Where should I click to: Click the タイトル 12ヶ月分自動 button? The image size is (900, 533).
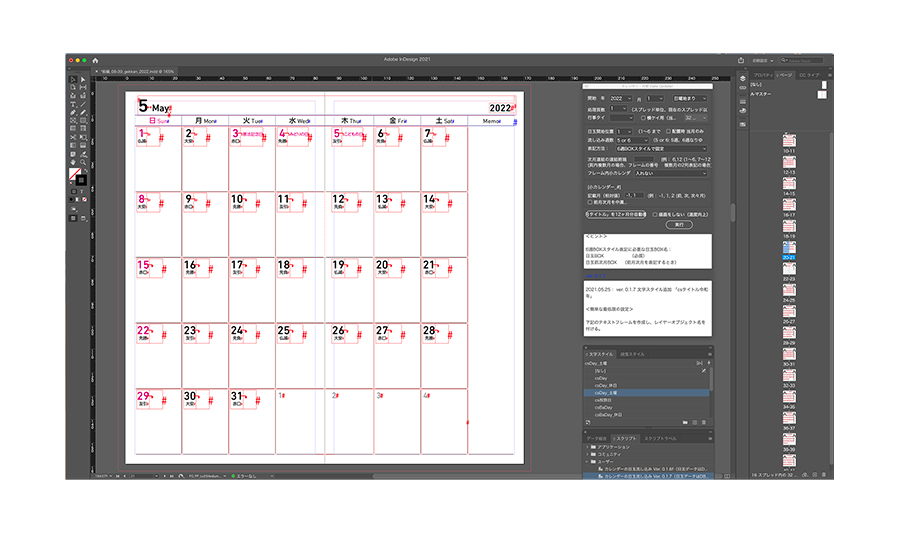(x=616, y=215)
